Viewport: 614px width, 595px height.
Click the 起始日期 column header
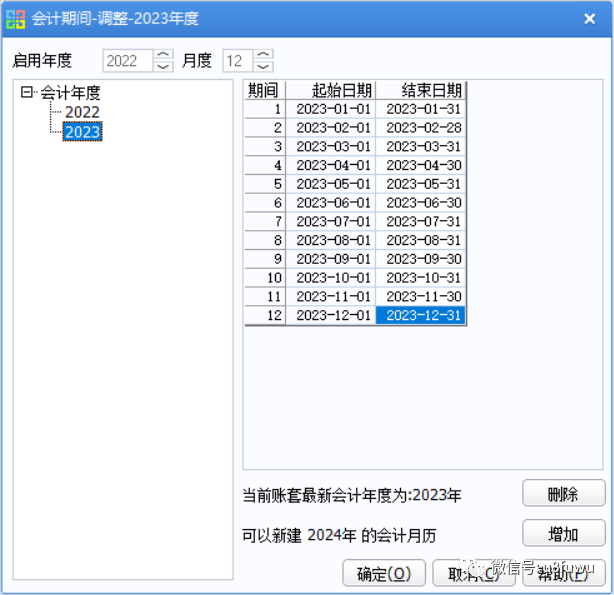pos(331,90)
